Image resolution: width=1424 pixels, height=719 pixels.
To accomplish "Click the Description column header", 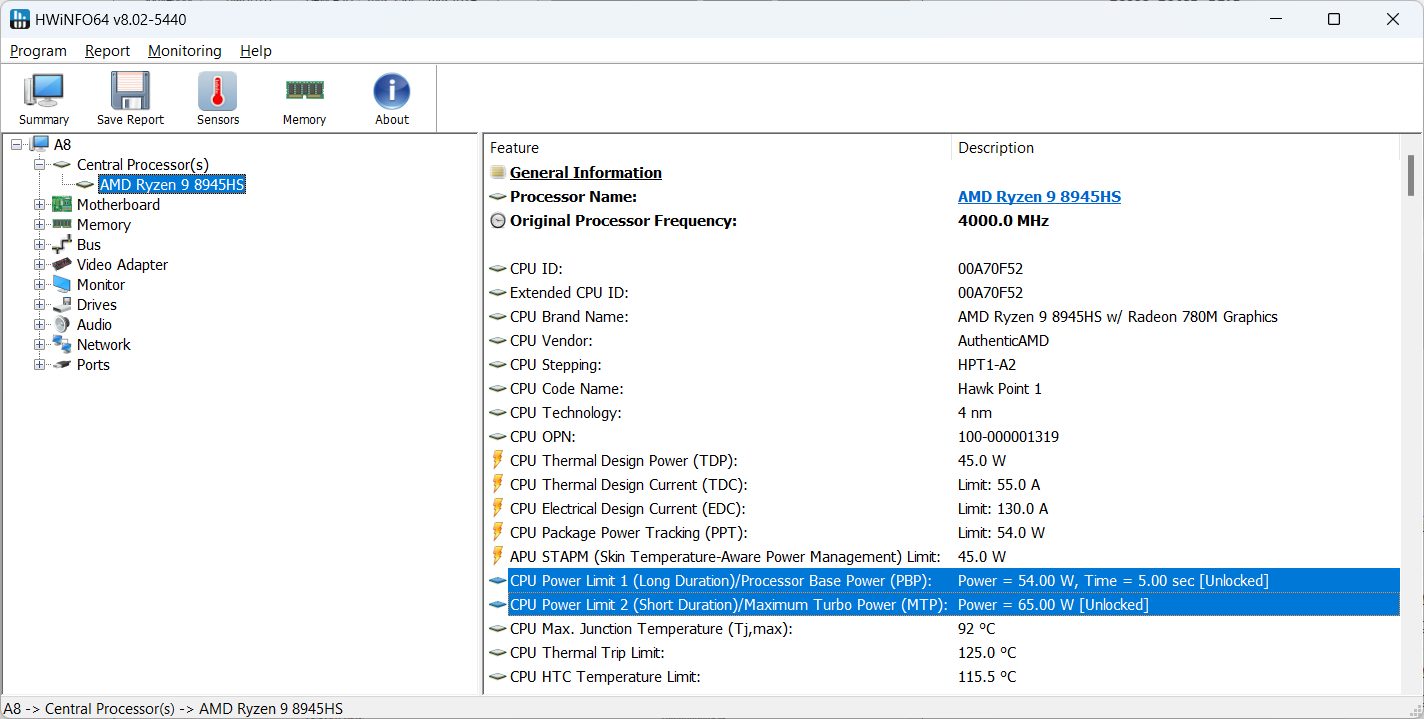I will click(x=1175, y=148).
